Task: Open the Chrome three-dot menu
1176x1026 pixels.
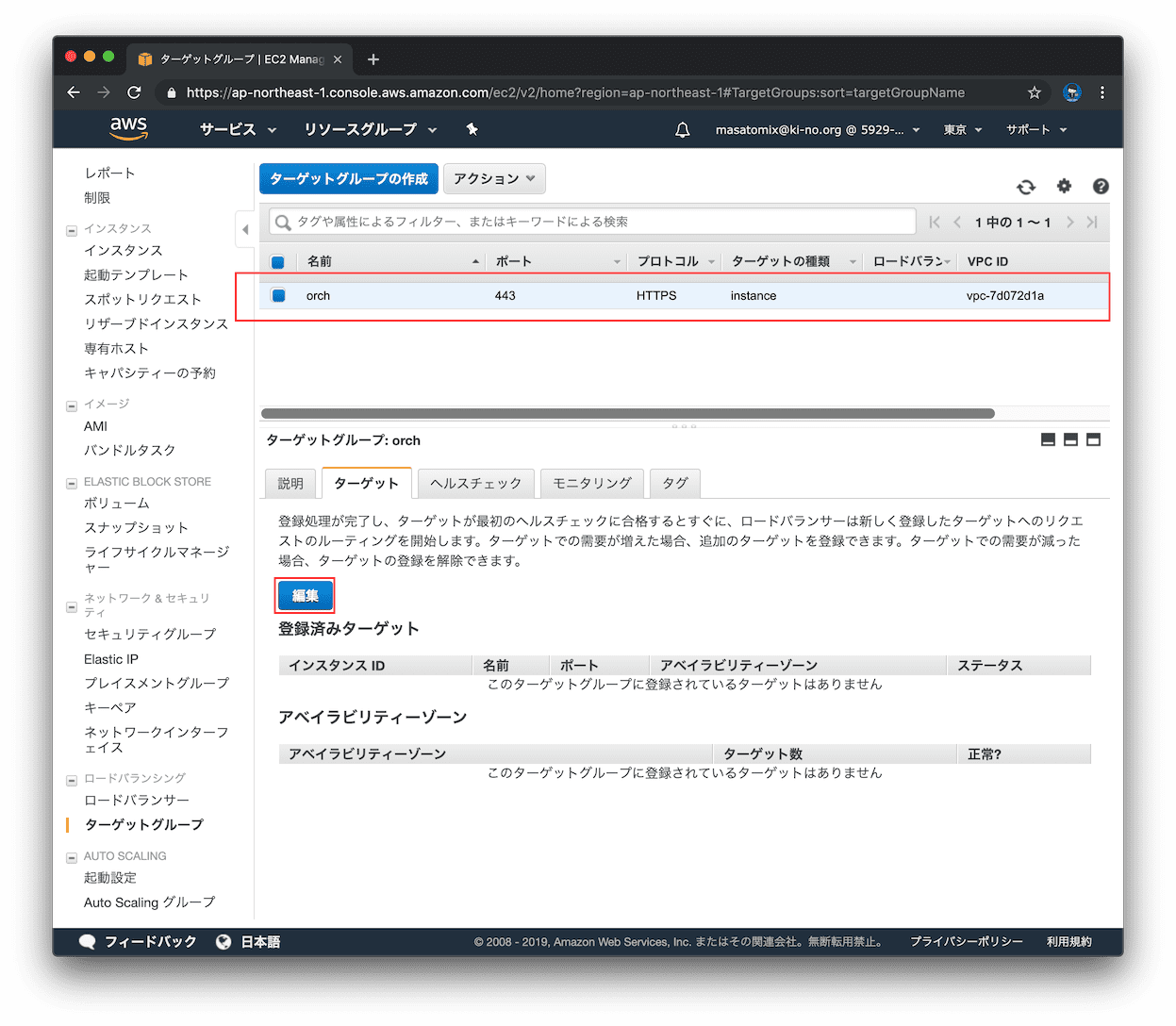Action: pos(1102,92)
